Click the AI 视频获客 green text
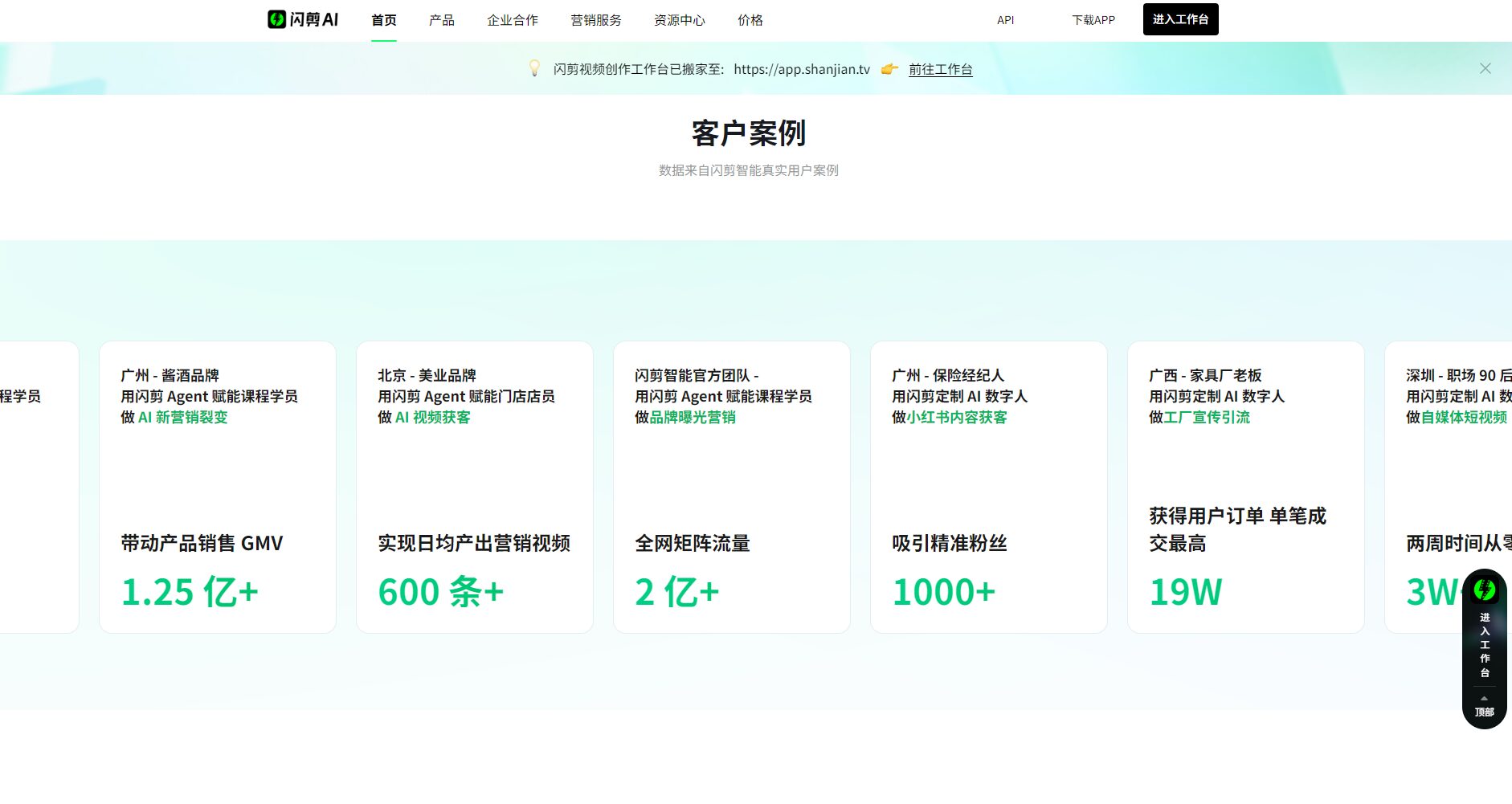This screenshot has width=1512, height=804. pos(433,417)
